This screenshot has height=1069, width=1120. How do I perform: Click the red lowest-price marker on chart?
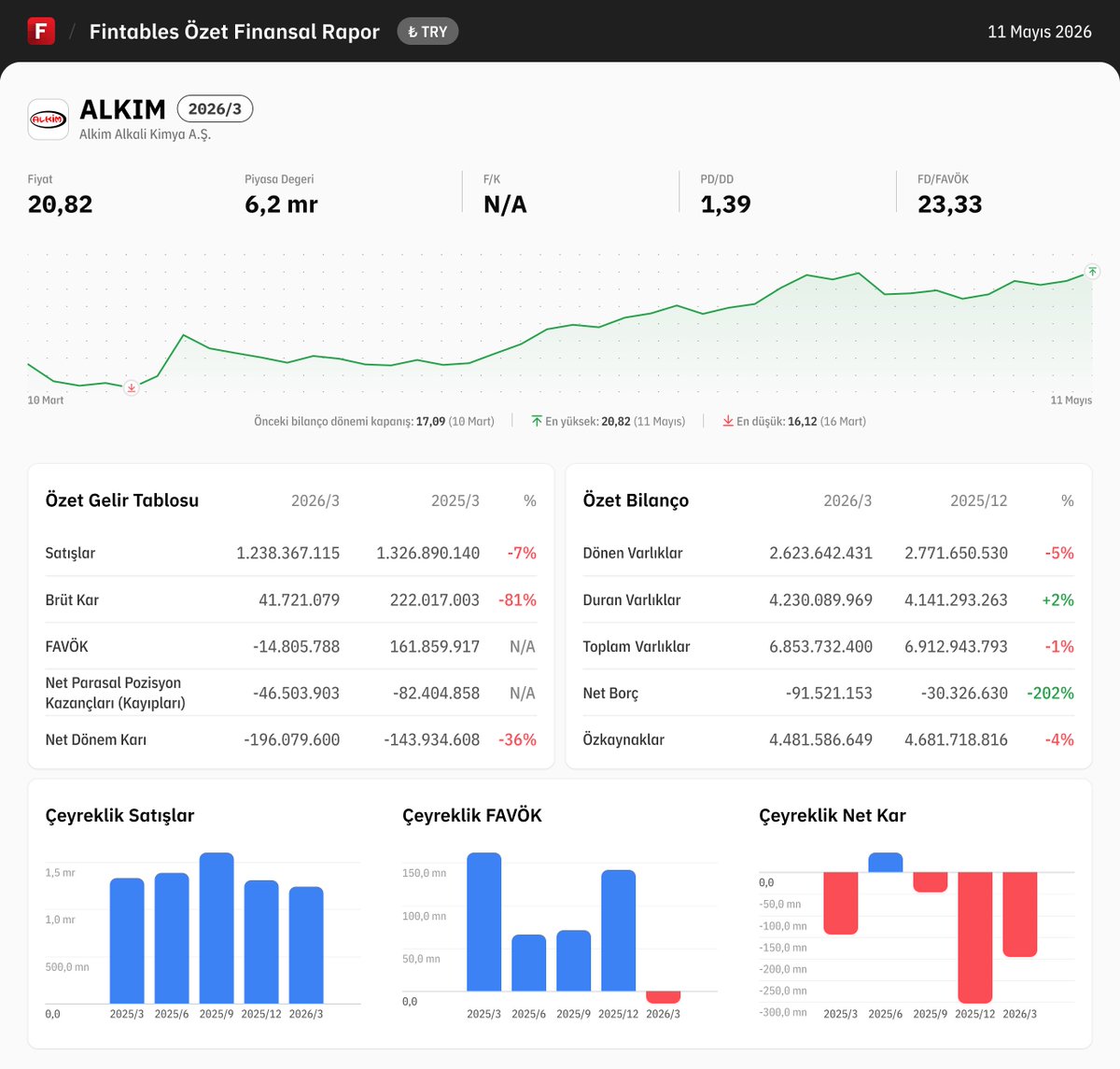(x=132, y=387)
